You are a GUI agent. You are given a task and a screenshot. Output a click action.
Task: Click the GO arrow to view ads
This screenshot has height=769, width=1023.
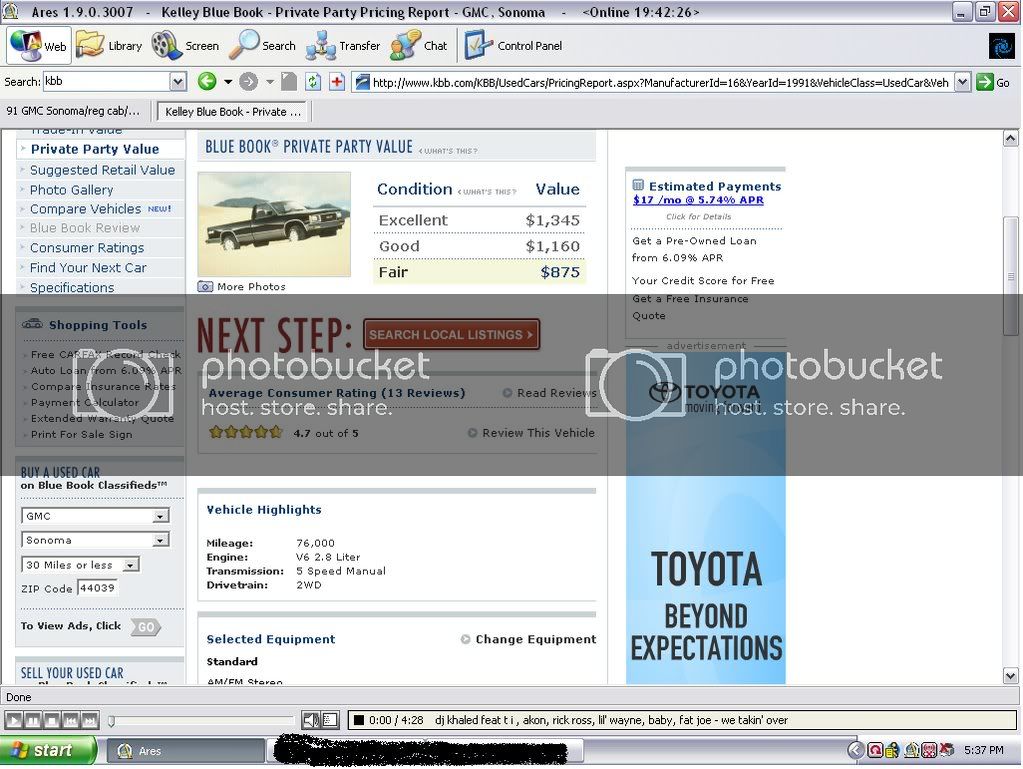(x=145, y=627)
